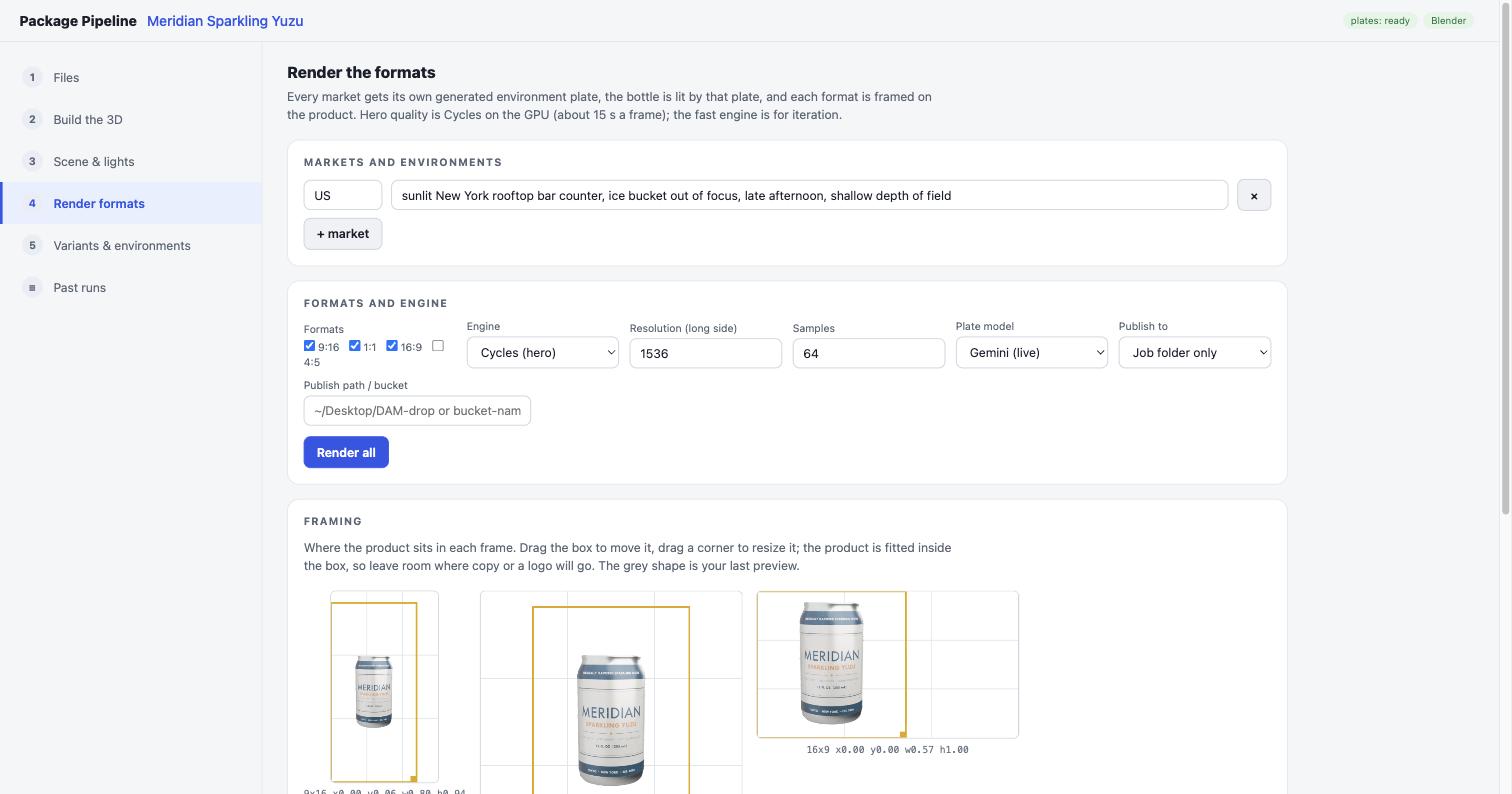Click the Samples input field

pos(868,353)
